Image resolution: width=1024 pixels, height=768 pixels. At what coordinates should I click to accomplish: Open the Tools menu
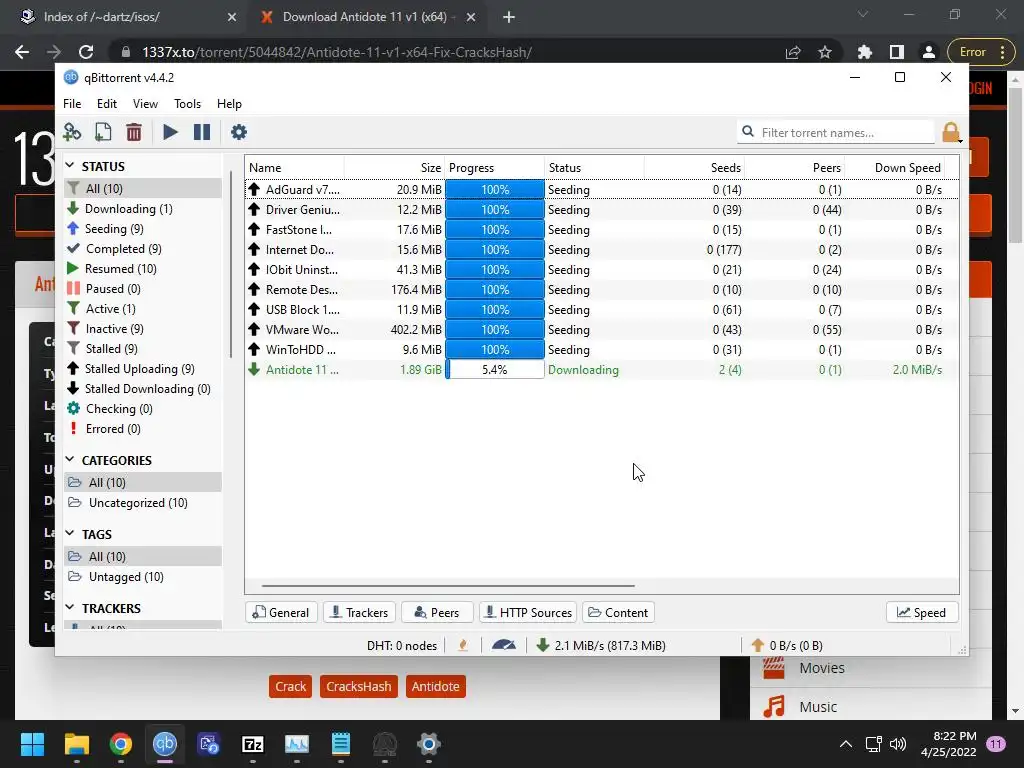coord(187,104)
